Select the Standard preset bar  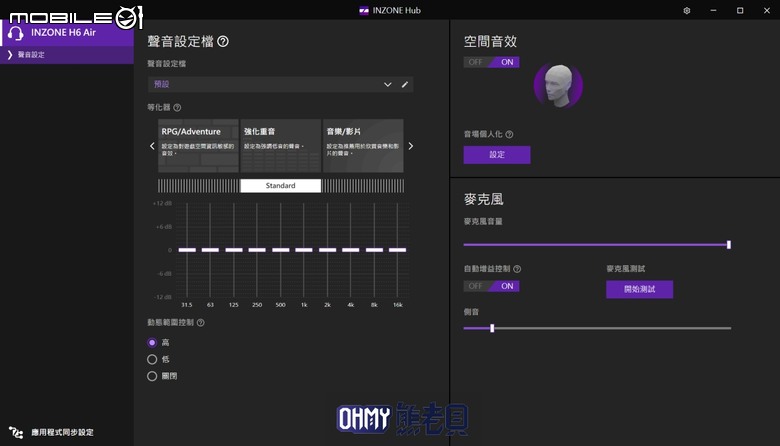coord(281,185)
